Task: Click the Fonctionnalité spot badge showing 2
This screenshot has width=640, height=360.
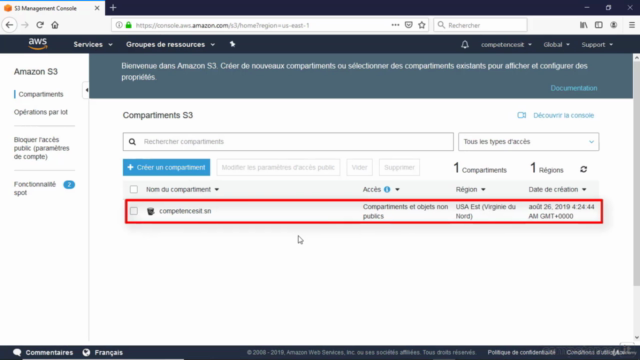Action: pos(69,184)
